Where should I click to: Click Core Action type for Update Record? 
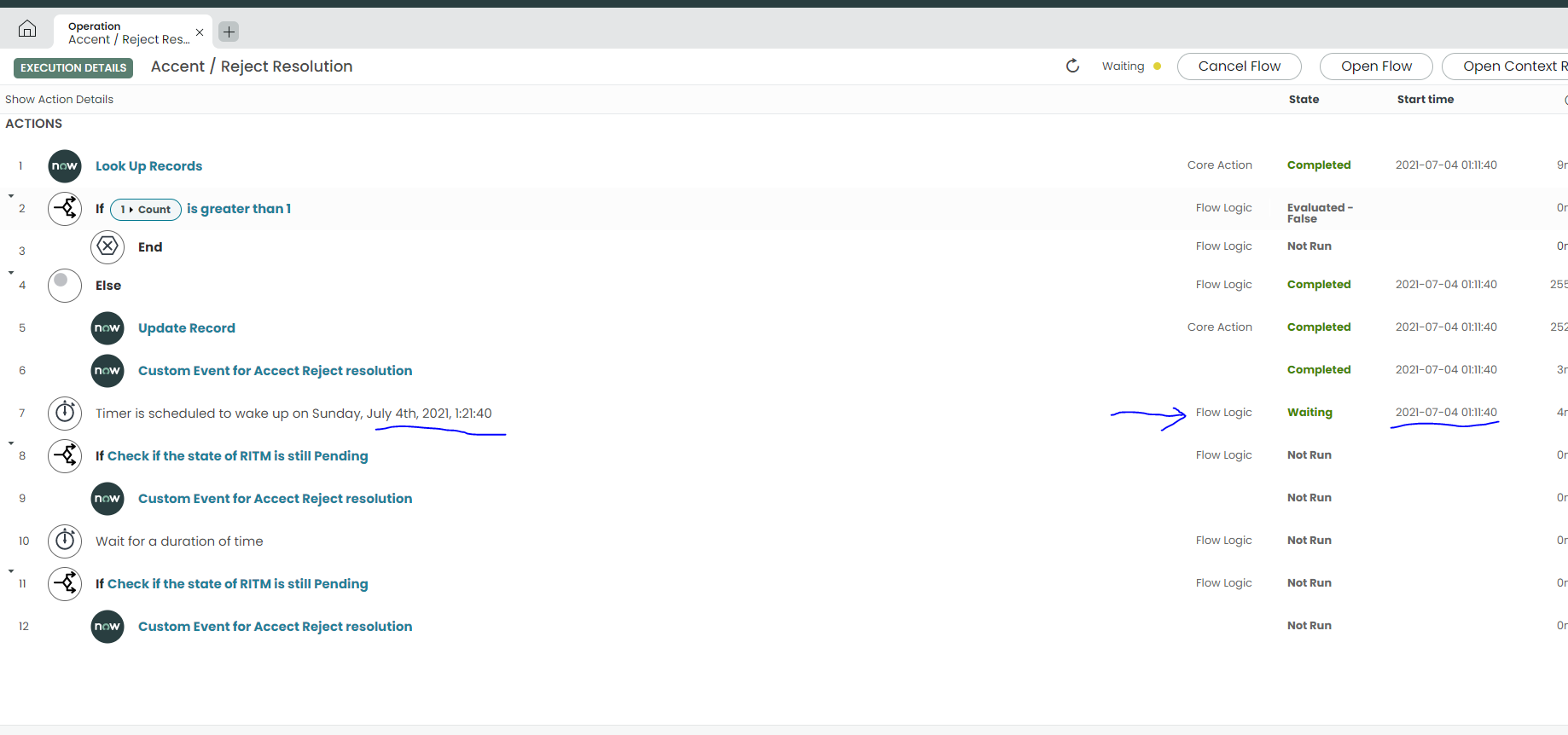point(1220,327)
